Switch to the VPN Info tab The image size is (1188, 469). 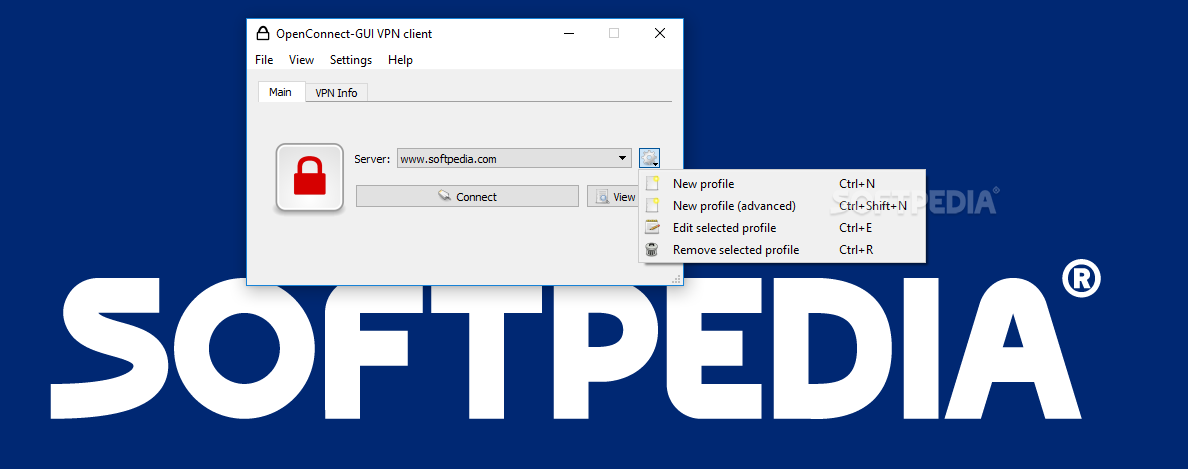336,92
